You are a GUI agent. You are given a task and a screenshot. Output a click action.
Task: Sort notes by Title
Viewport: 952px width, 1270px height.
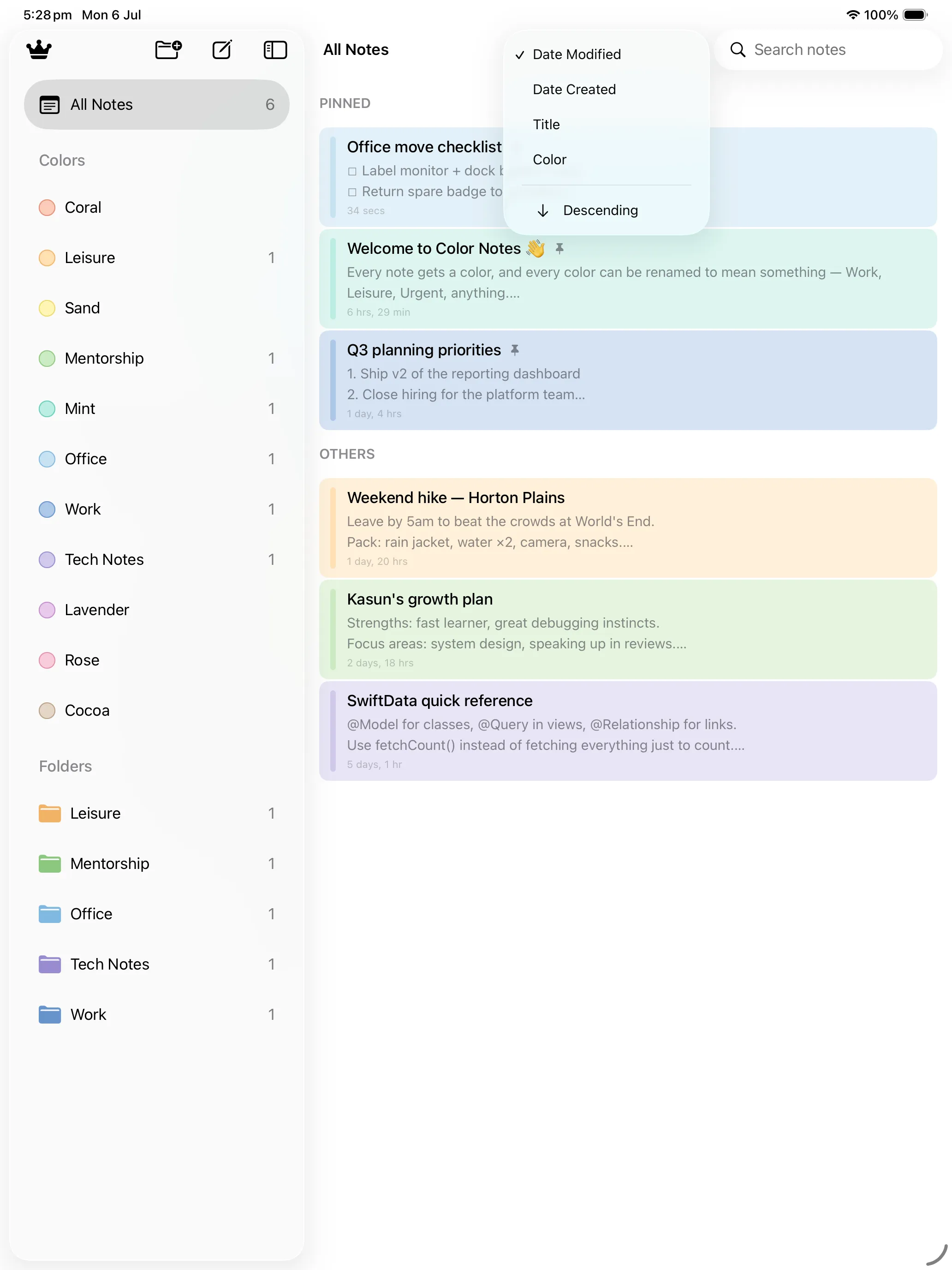coord(607,125)
